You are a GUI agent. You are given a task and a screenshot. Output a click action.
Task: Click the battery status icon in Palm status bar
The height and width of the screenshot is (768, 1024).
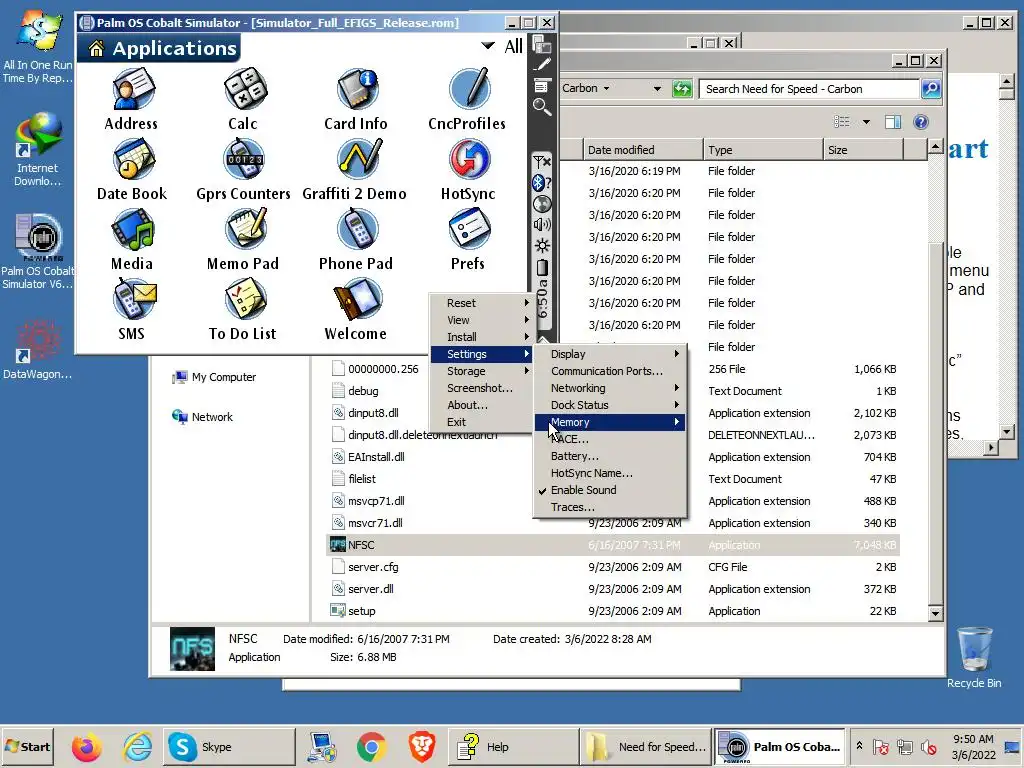[542, 267]
